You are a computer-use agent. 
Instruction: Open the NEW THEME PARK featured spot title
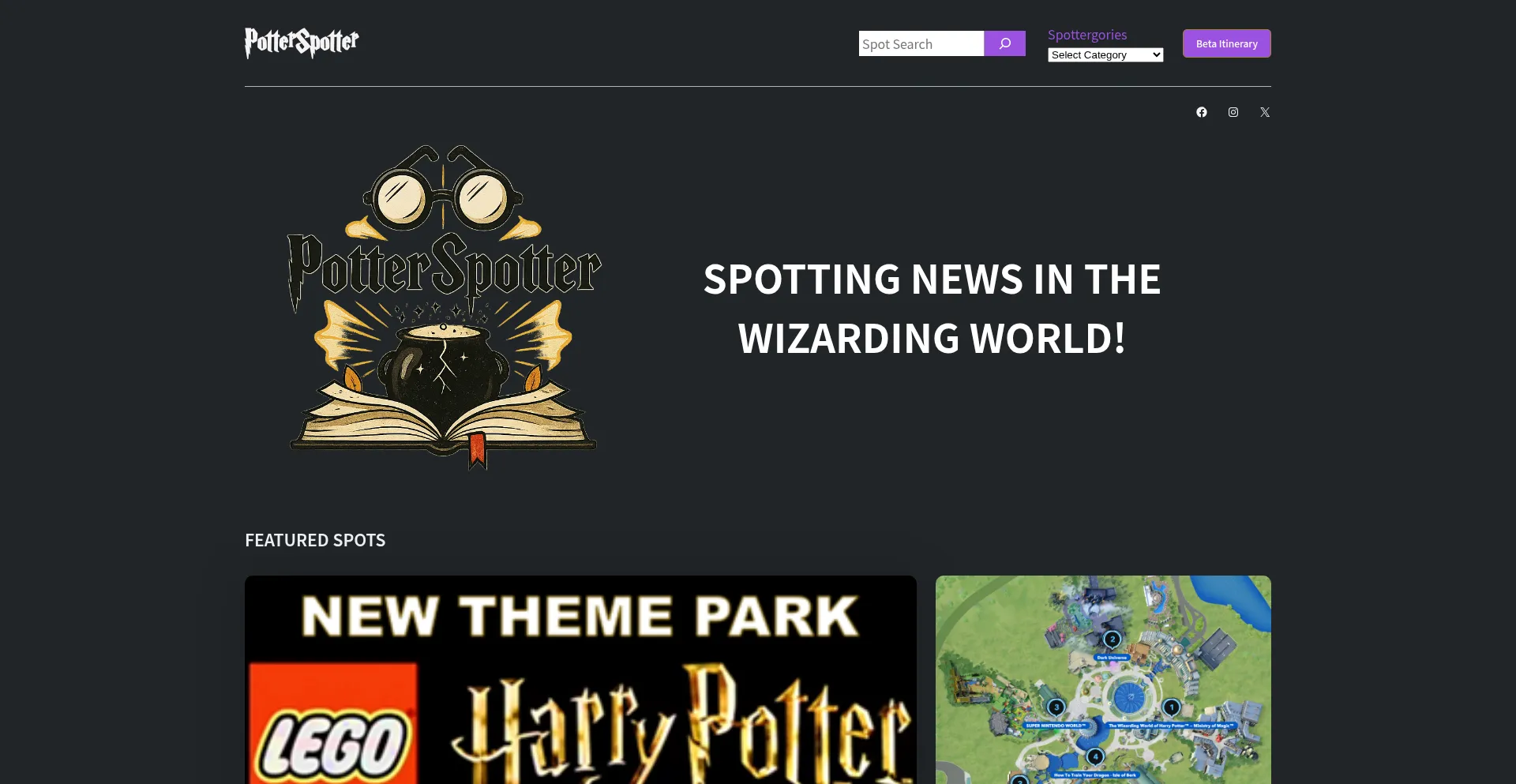pos(580,616)
